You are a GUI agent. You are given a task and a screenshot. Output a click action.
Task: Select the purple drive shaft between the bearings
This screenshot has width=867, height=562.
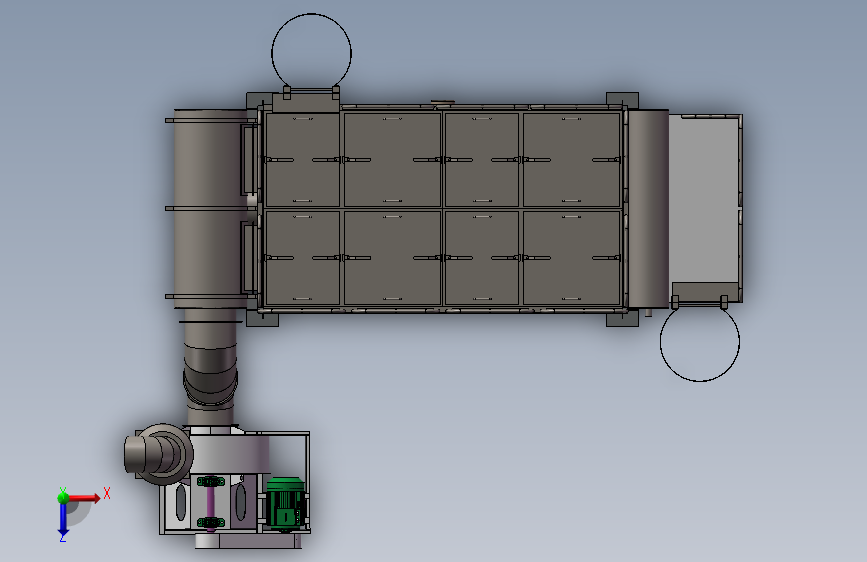211,502
